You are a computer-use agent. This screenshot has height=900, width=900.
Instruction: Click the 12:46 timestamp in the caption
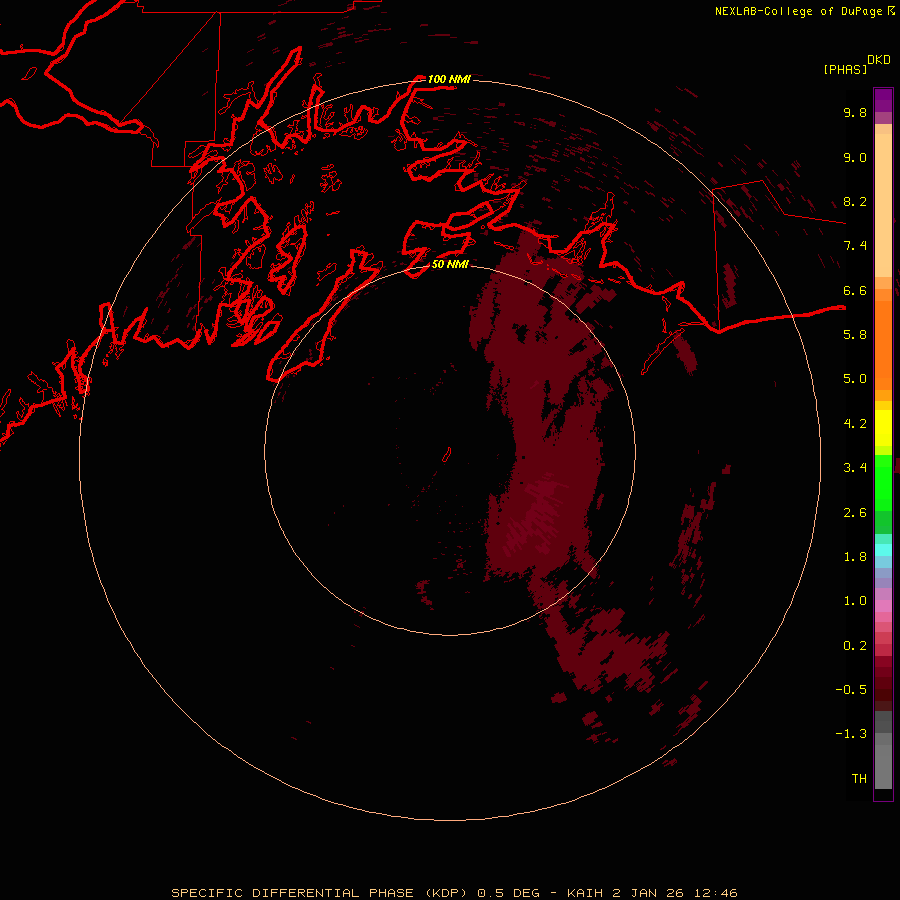click(x=716, y=893)
